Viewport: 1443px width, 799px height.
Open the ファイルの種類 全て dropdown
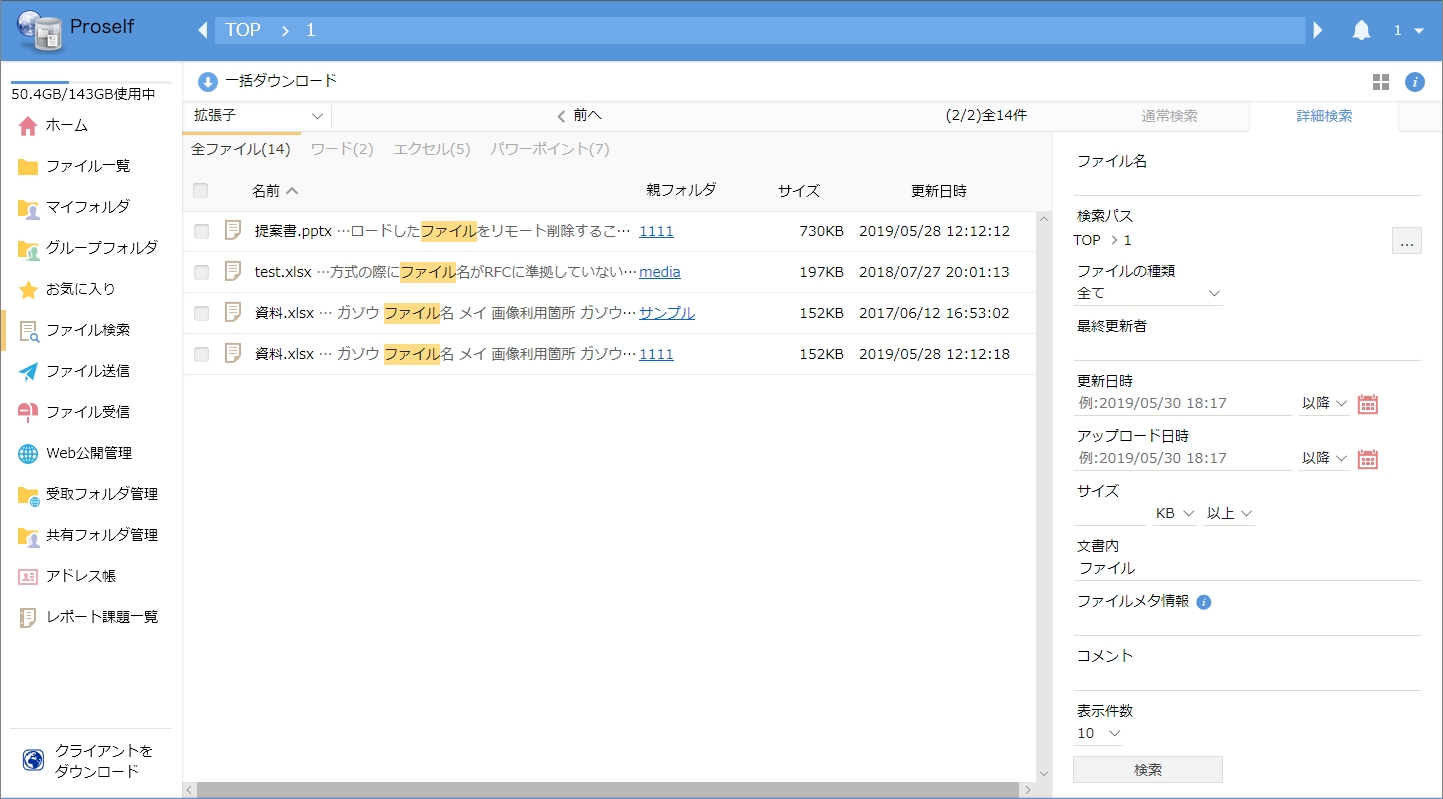1148,293
